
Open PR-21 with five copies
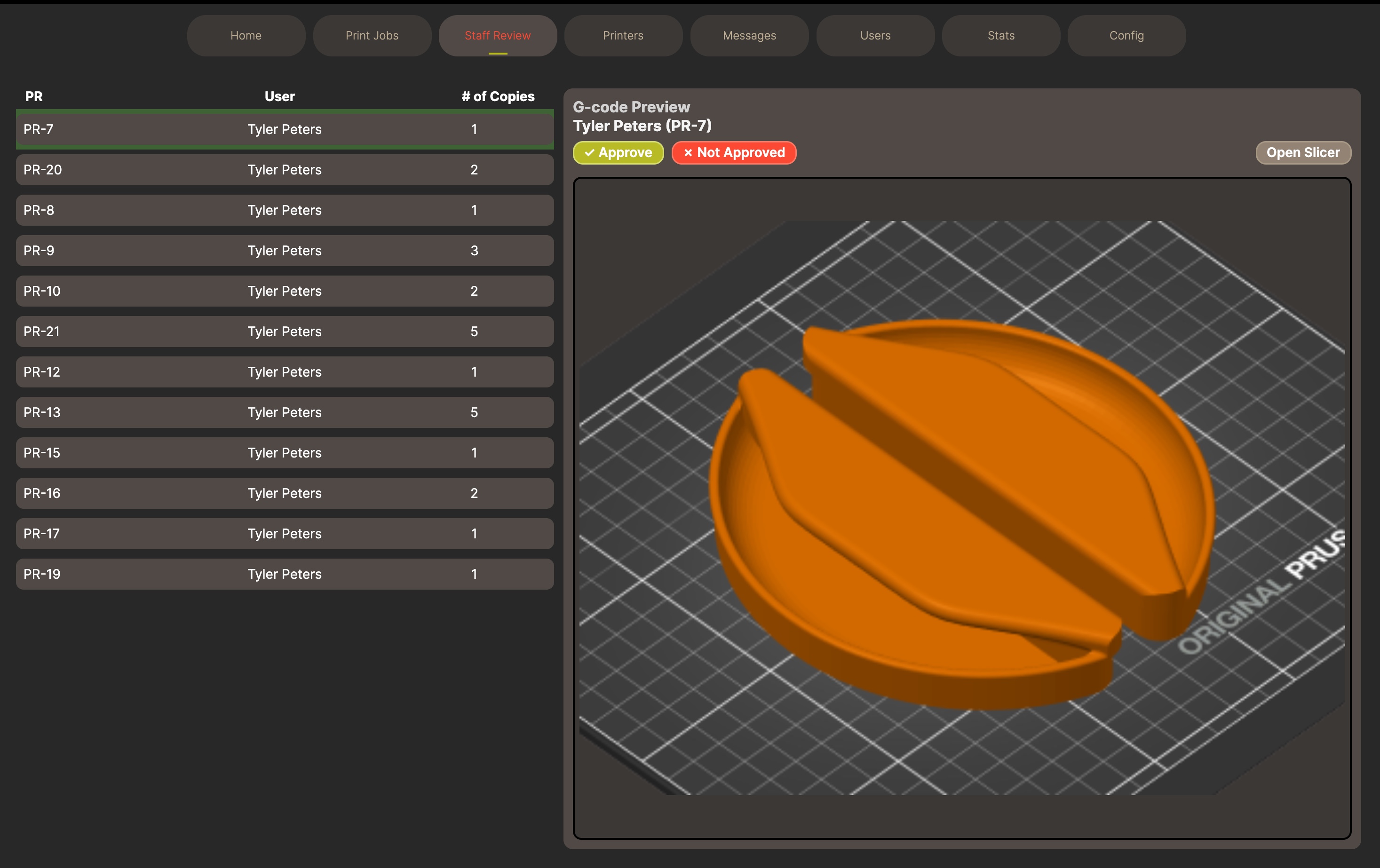[x=284, y=331]
